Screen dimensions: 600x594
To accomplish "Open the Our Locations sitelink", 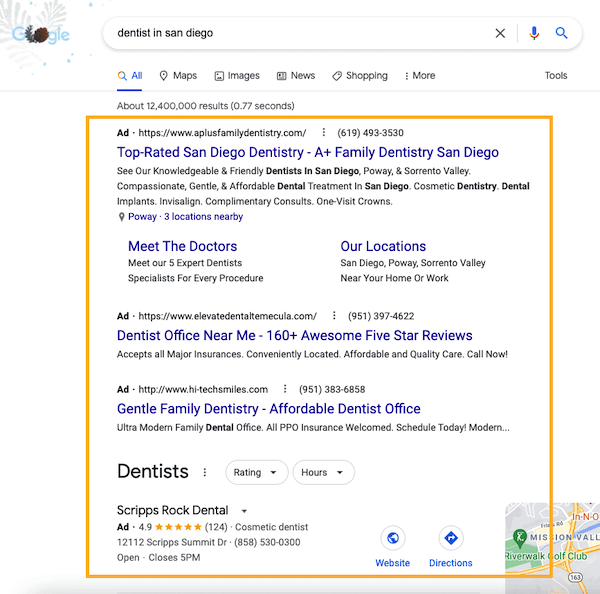I will (383, 246).
